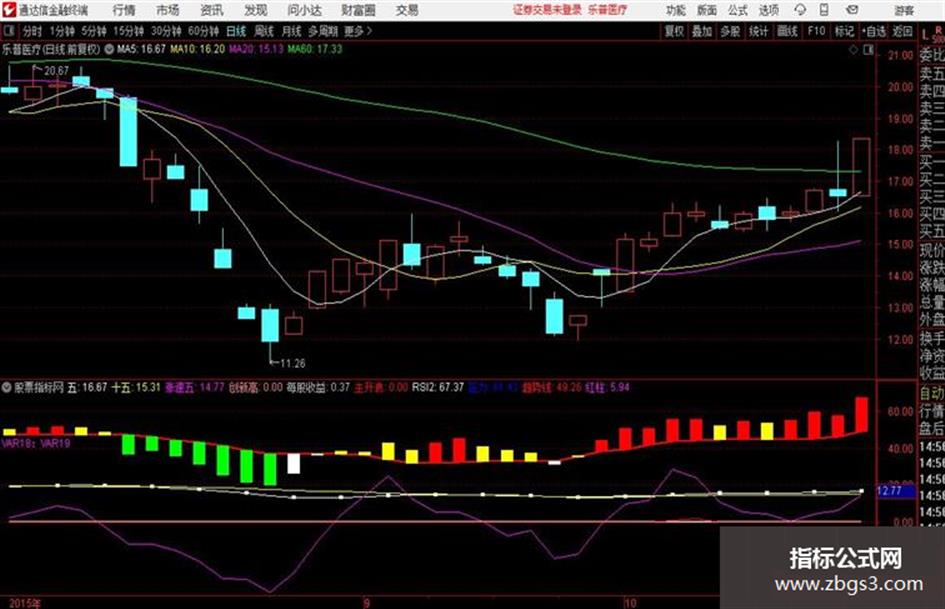Switch to 周线 period tab
Image resolution: width=945 pixels, height=609 pixels.
tap(264, 31)
